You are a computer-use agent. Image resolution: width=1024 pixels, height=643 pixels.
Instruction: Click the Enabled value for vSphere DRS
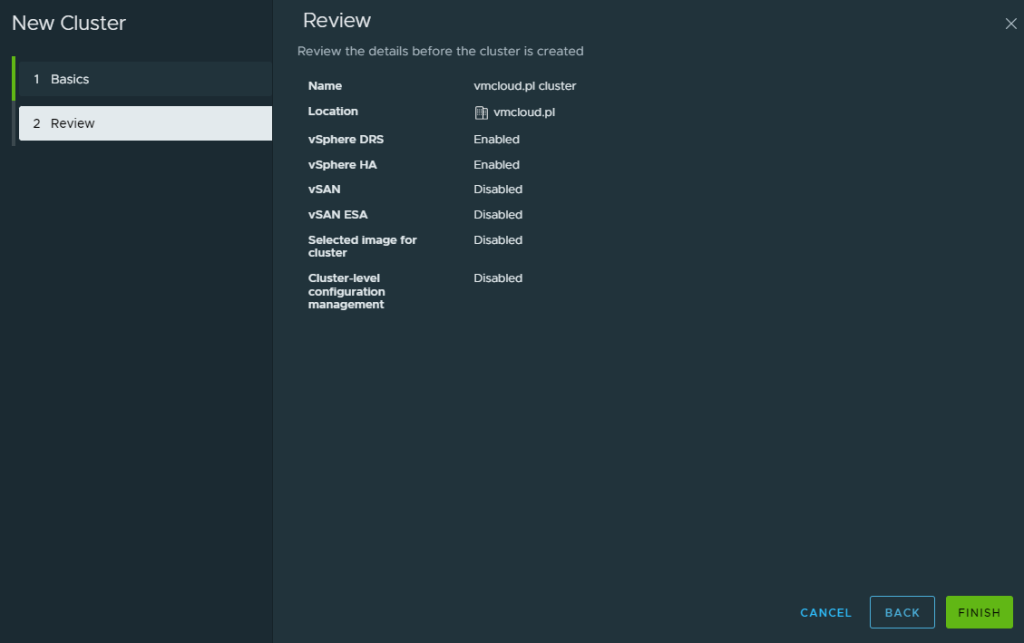[496, 139]
